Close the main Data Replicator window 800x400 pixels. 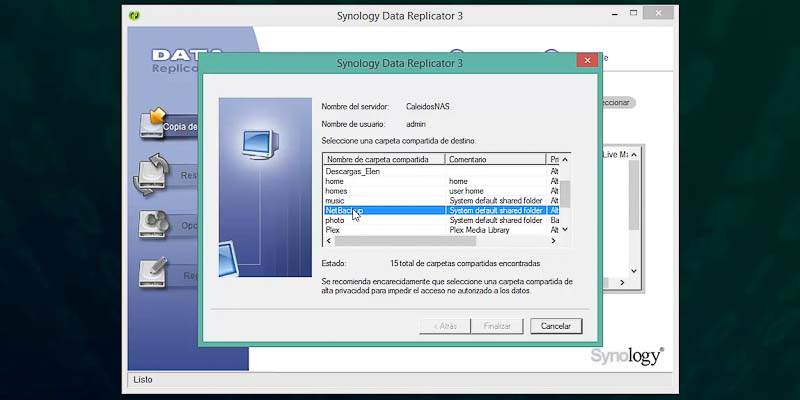click(658, 13)
